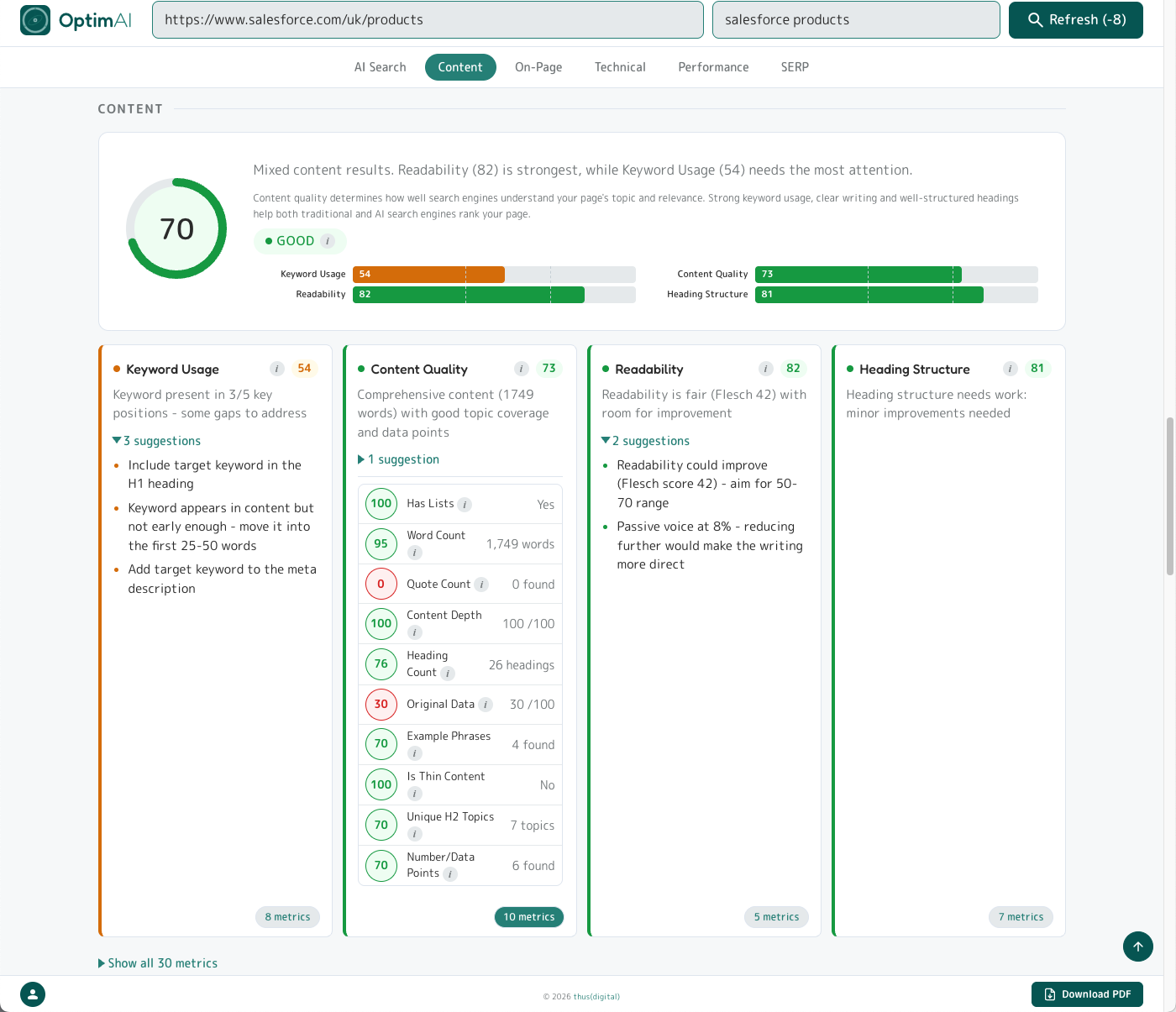This screenshot has width=1176, height=1012.
Task: Open the 5 metrics pill in Readability
Action: [x=776, y=917]
